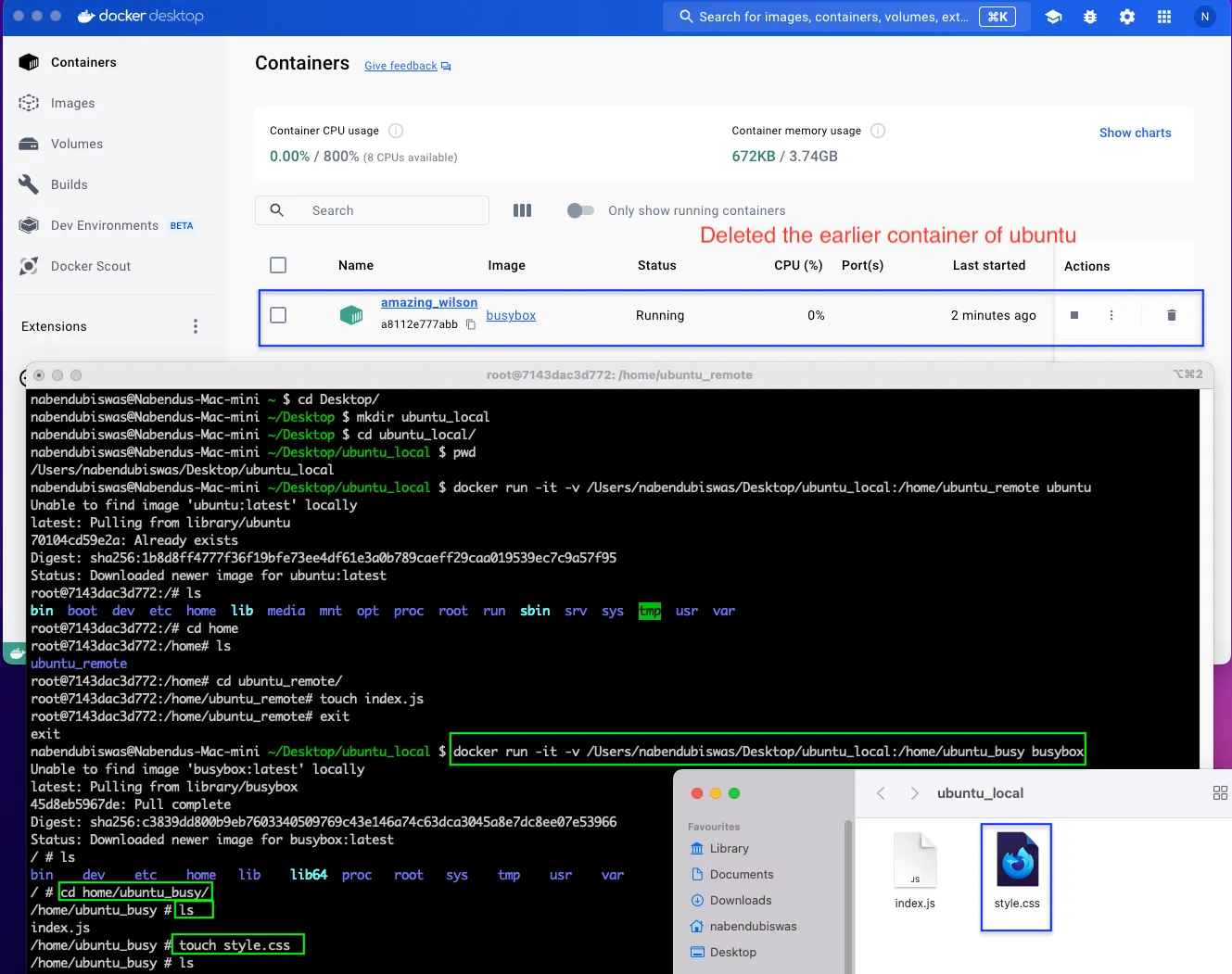Focus the containers Search field

(372, 210)
